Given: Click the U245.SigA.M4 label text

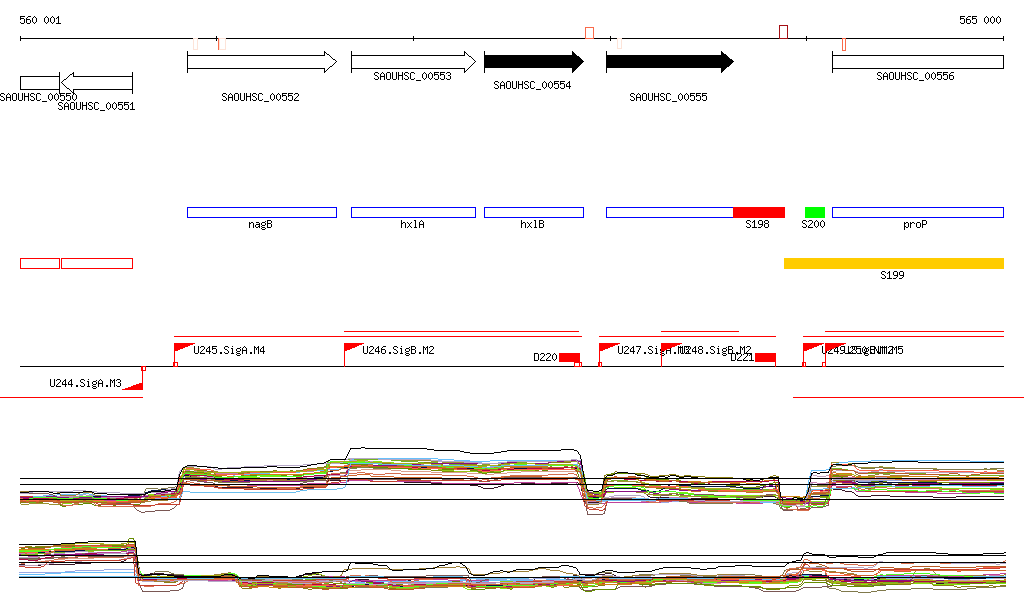Looking at the screenshot, I should [229, 351].
